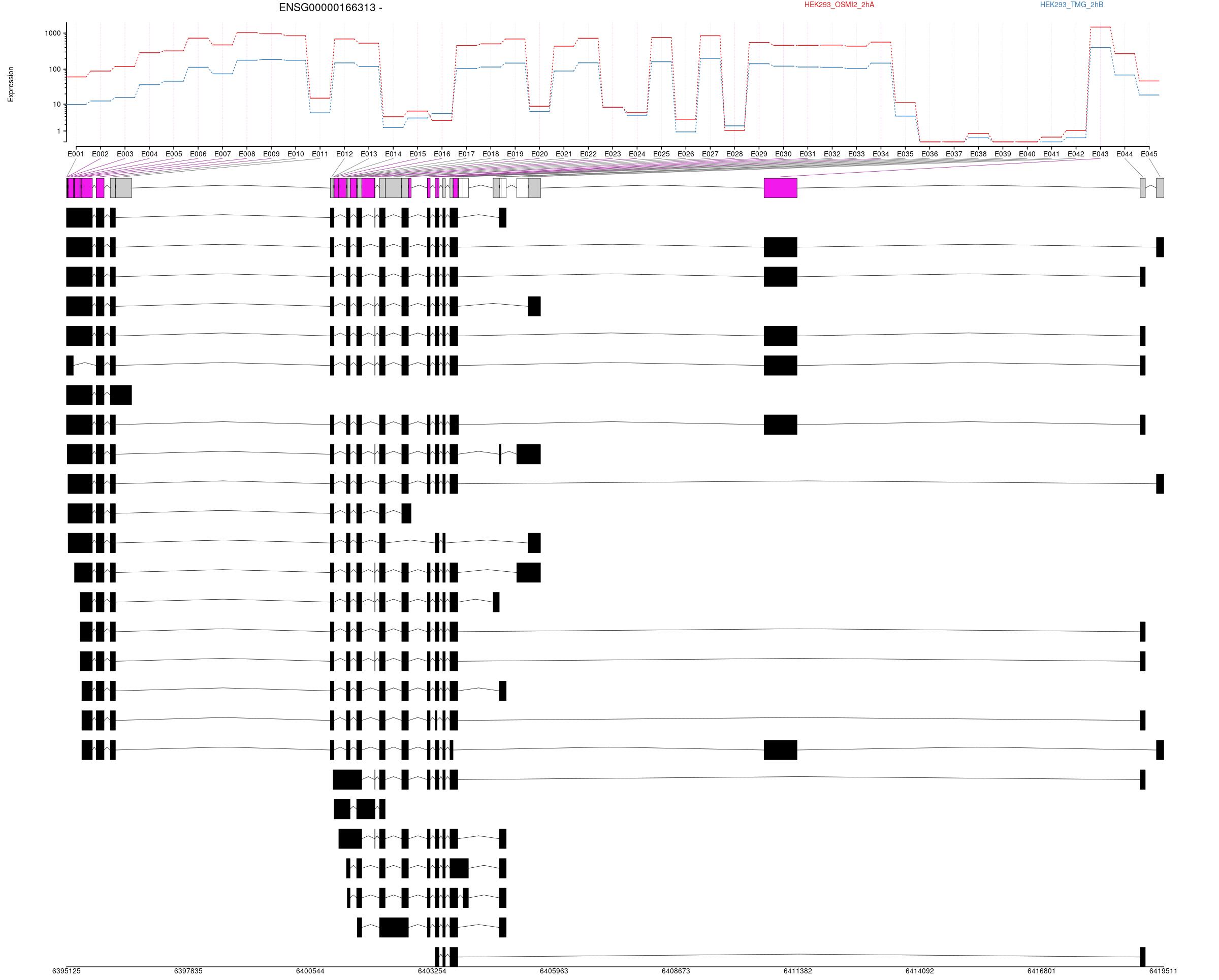Viewport: 1219px width, 980px height.
Task: Click y-axis tick value 100
Action: (55, 70)
